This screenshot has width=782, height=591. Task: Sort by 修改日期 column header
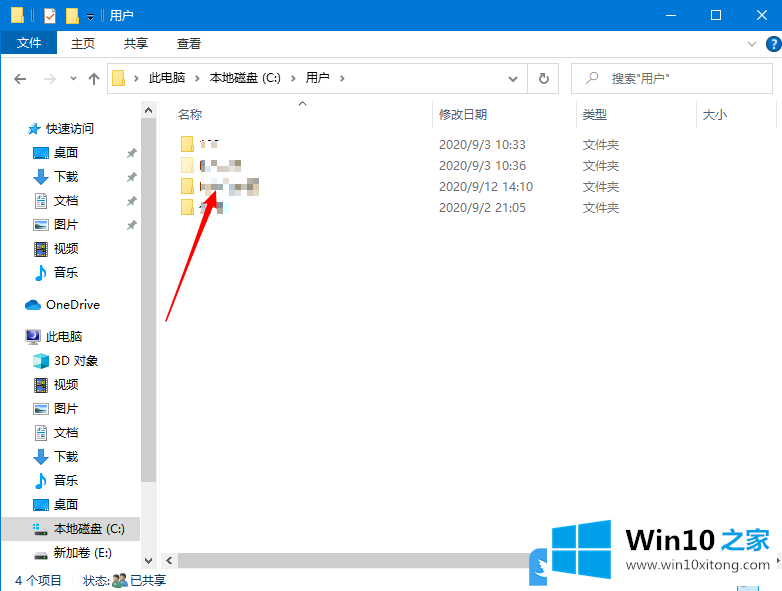(463, 115)
